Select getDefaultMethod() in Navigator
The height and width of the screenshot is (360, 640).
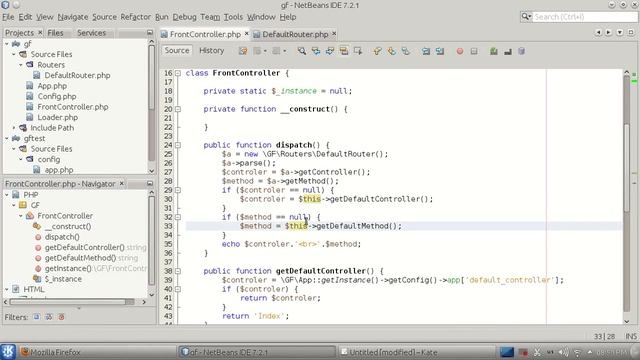pos(80,258)
